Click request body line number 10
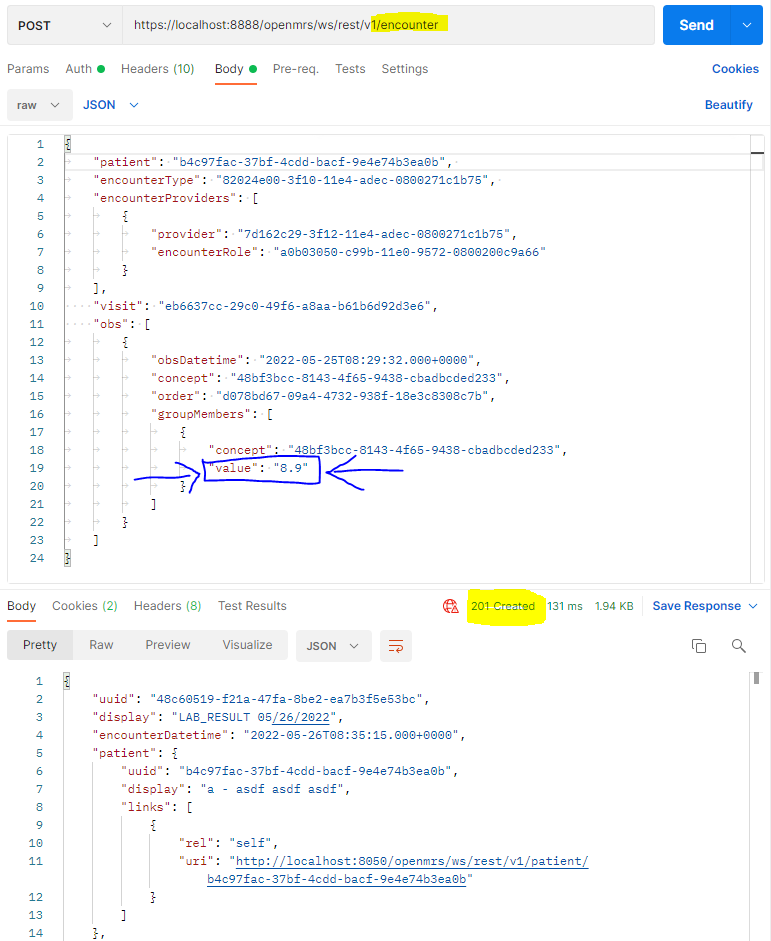Viewport: 771px width, 941px height. pyautogui.click(x=37, y=306)
